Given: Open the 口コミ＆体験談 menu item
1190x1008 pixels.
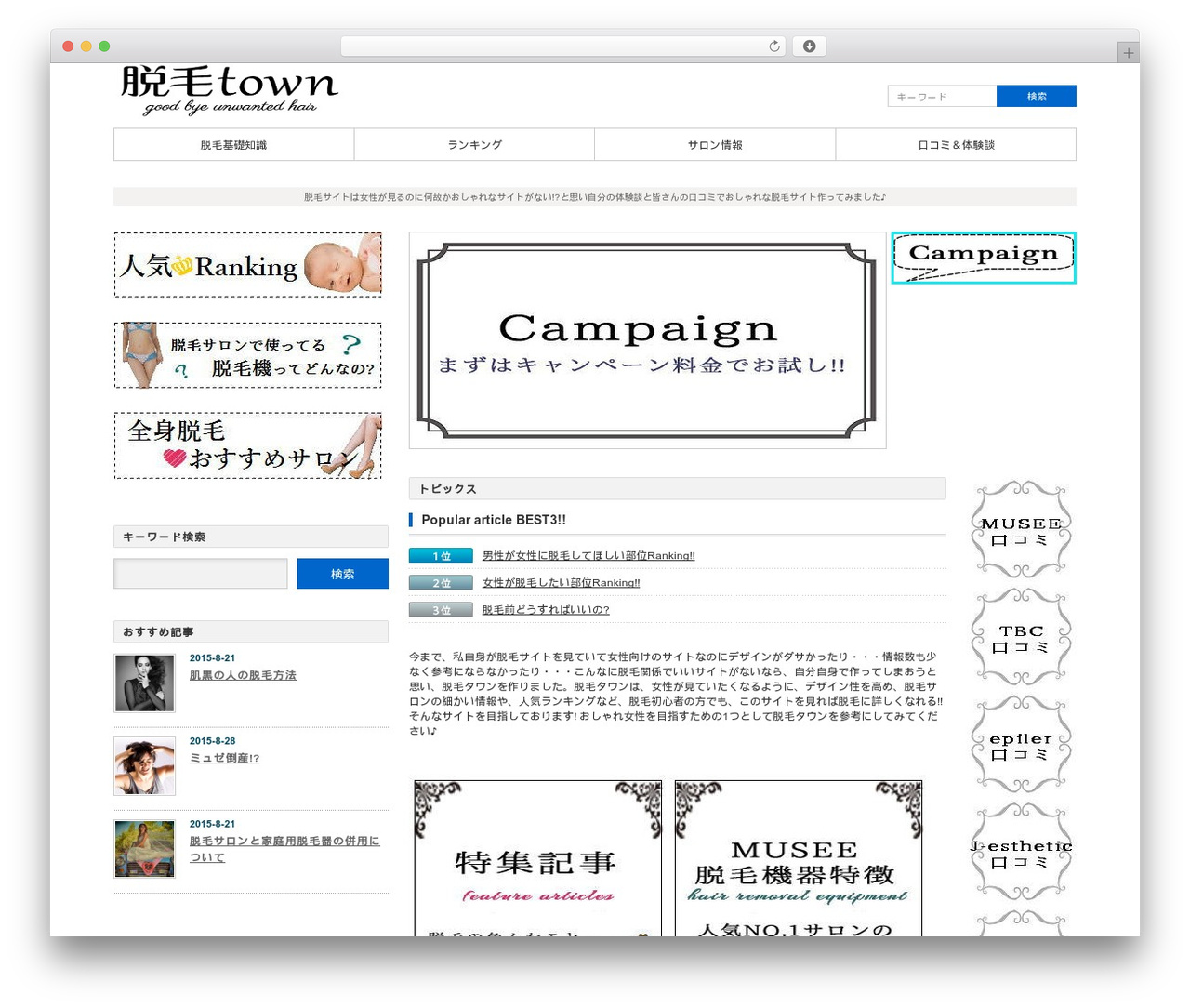Looking at the screenshot, I should click(956, 145).
